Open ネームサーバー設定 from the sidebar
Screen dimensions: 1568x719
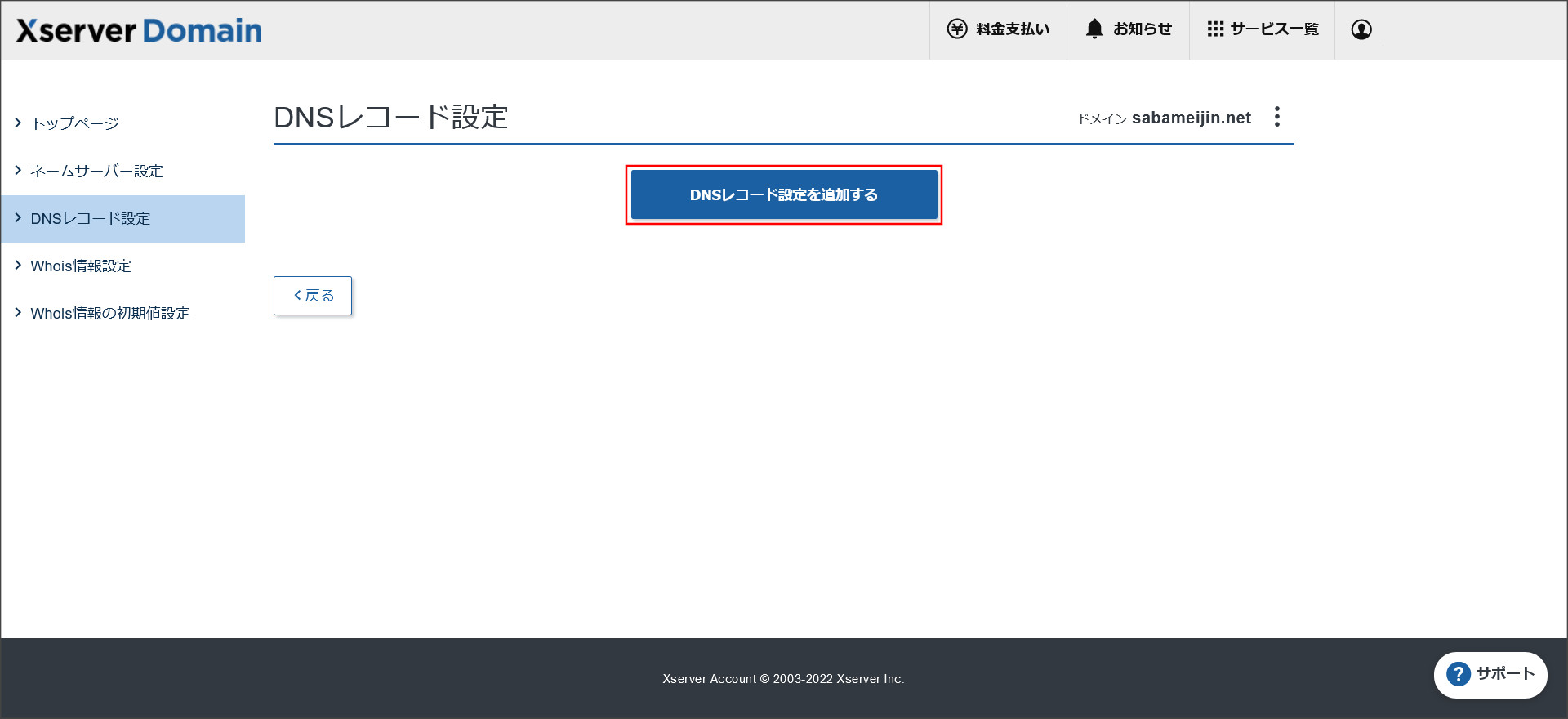96,171
